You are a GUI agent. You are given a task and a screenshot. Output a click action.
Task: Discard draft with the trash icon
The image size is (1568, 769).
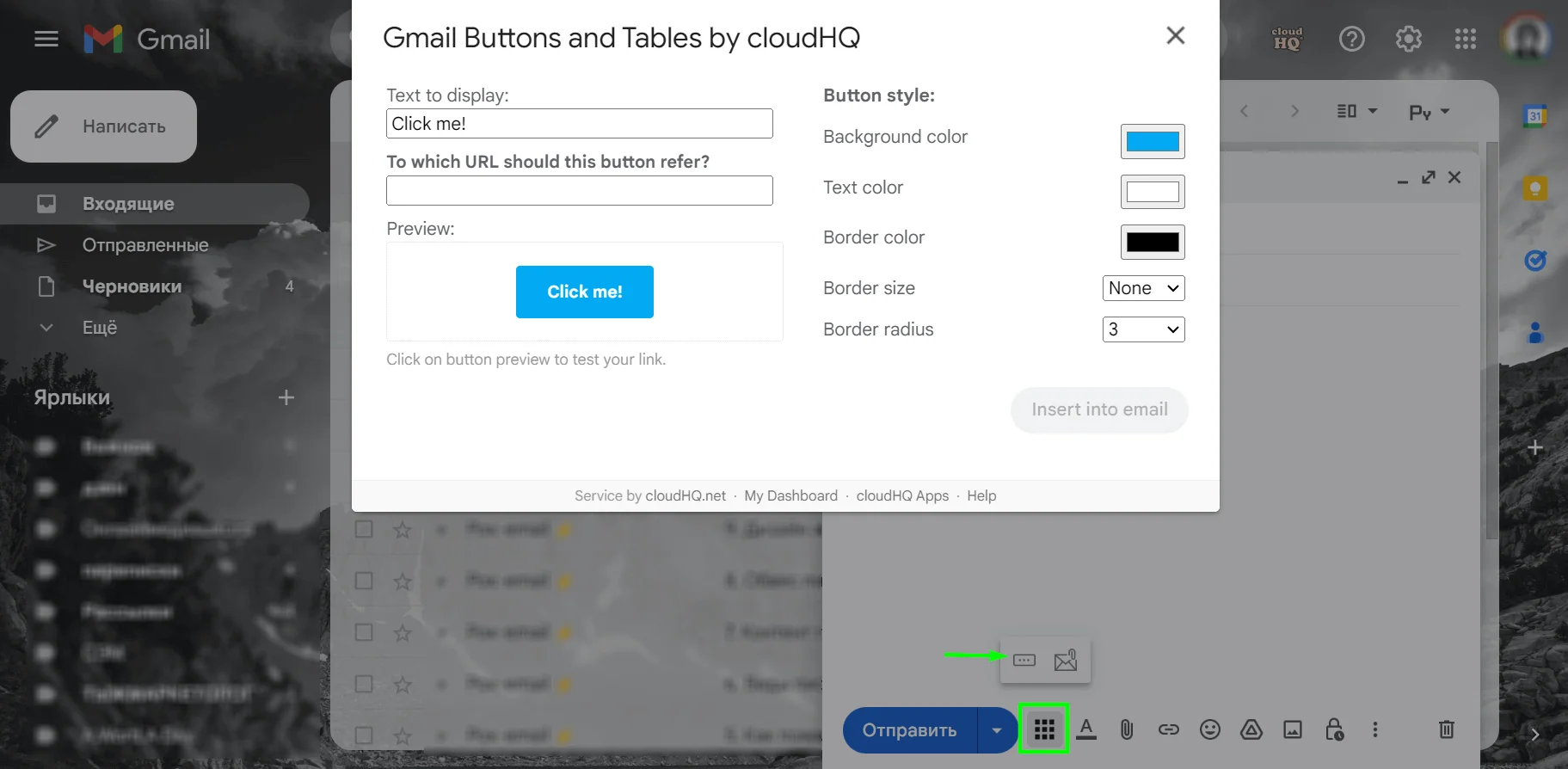(x=1447, y=729)
